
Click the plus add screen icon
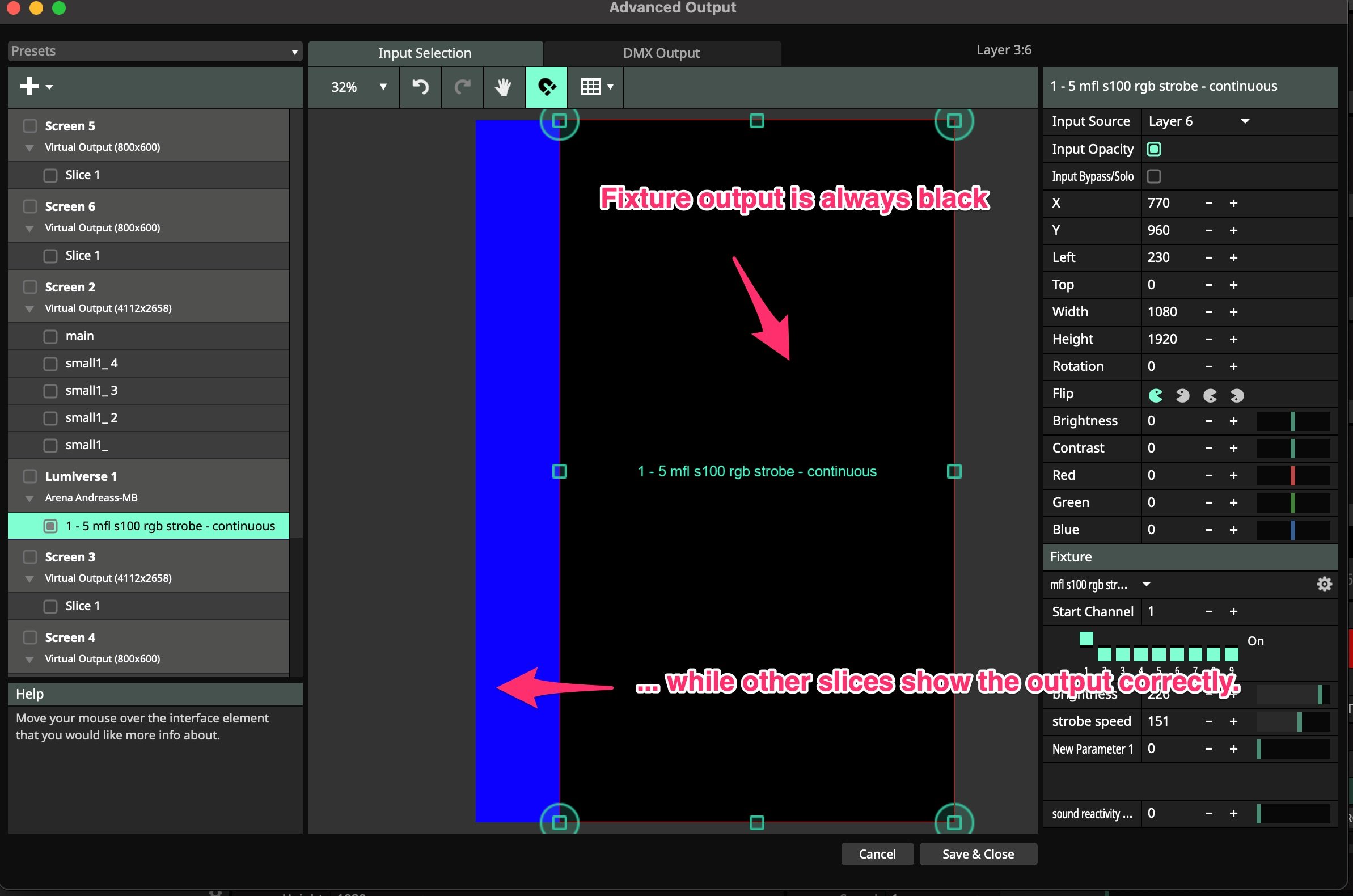[x=29, y=86]
